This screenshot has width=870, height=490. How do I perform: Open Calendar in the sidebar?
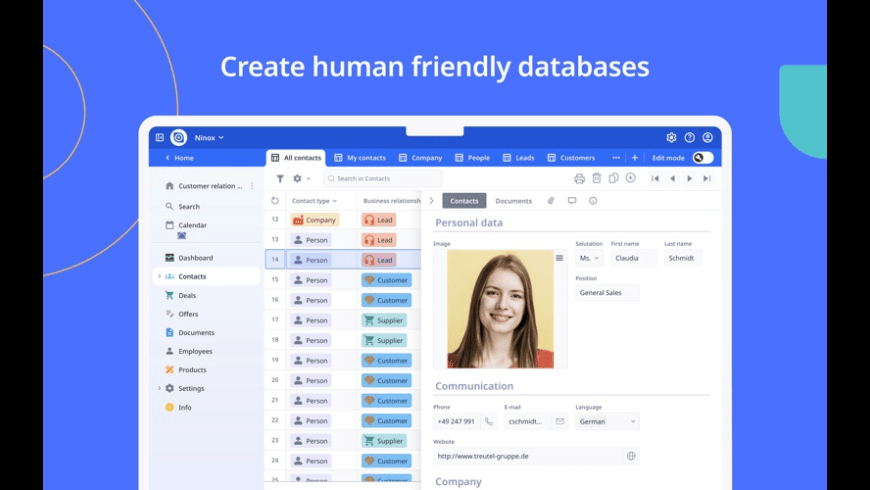tap(193, 225)
